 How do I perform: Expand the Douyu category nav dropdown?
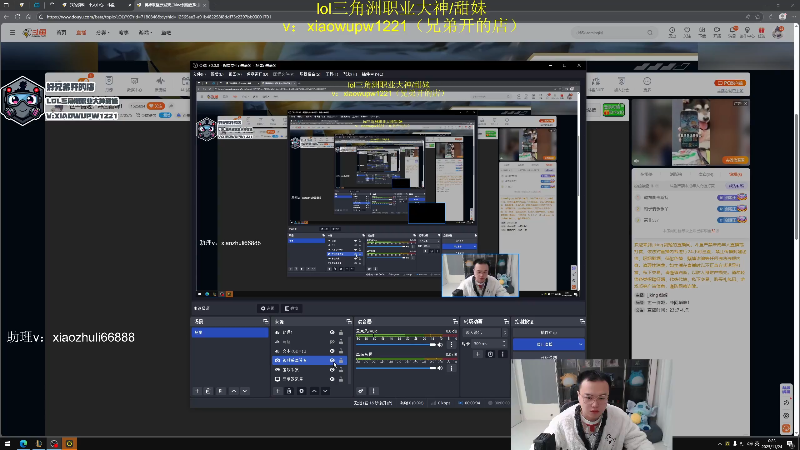point(103,33)
